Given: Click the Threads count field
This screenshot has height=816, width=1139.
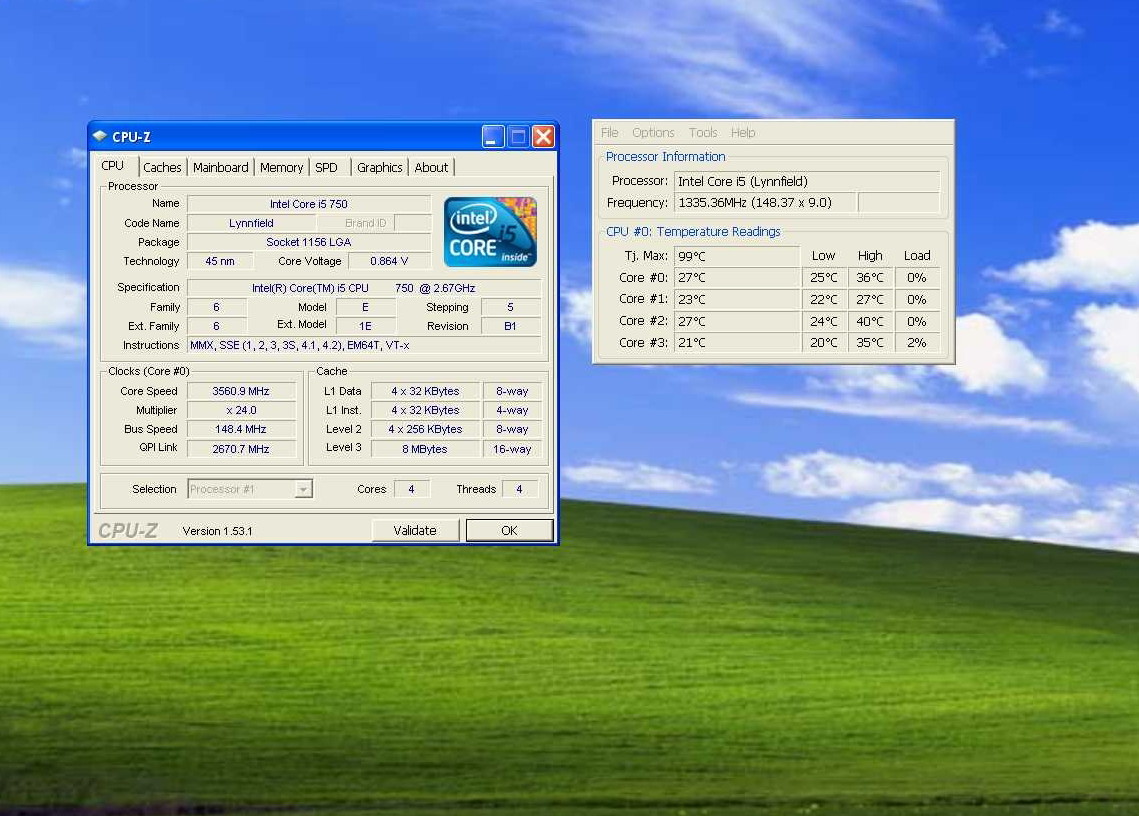Looking at the screenshot, I should pos(519,489).
